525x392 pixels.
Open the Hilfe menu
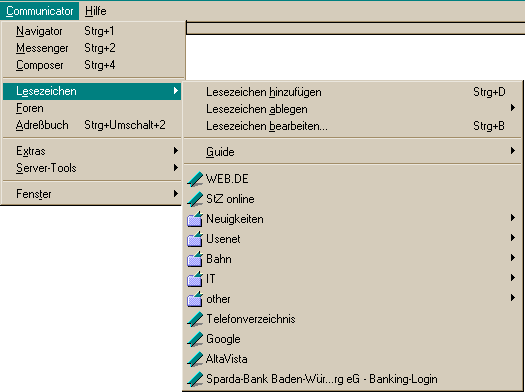click(96, 11)
